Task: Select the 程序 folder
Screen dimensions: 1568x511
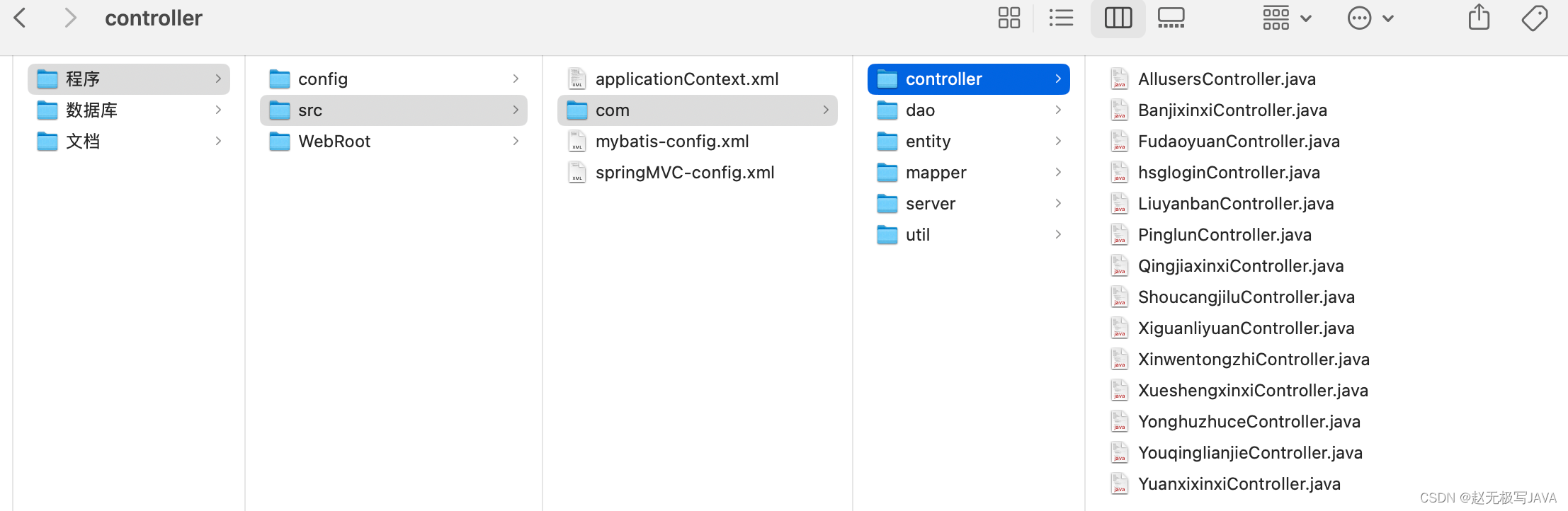Action: click(129, 79)
